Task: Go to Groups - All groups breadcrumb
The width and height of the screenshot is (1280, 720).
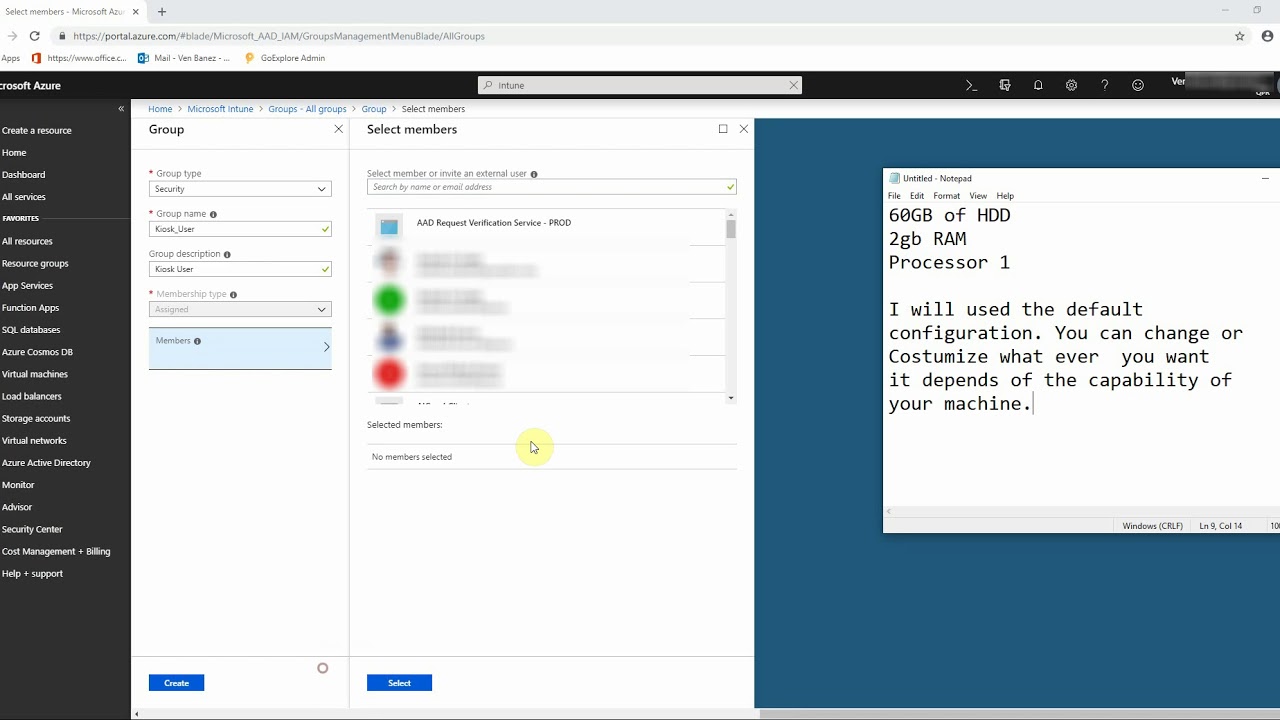Action: 307,109
